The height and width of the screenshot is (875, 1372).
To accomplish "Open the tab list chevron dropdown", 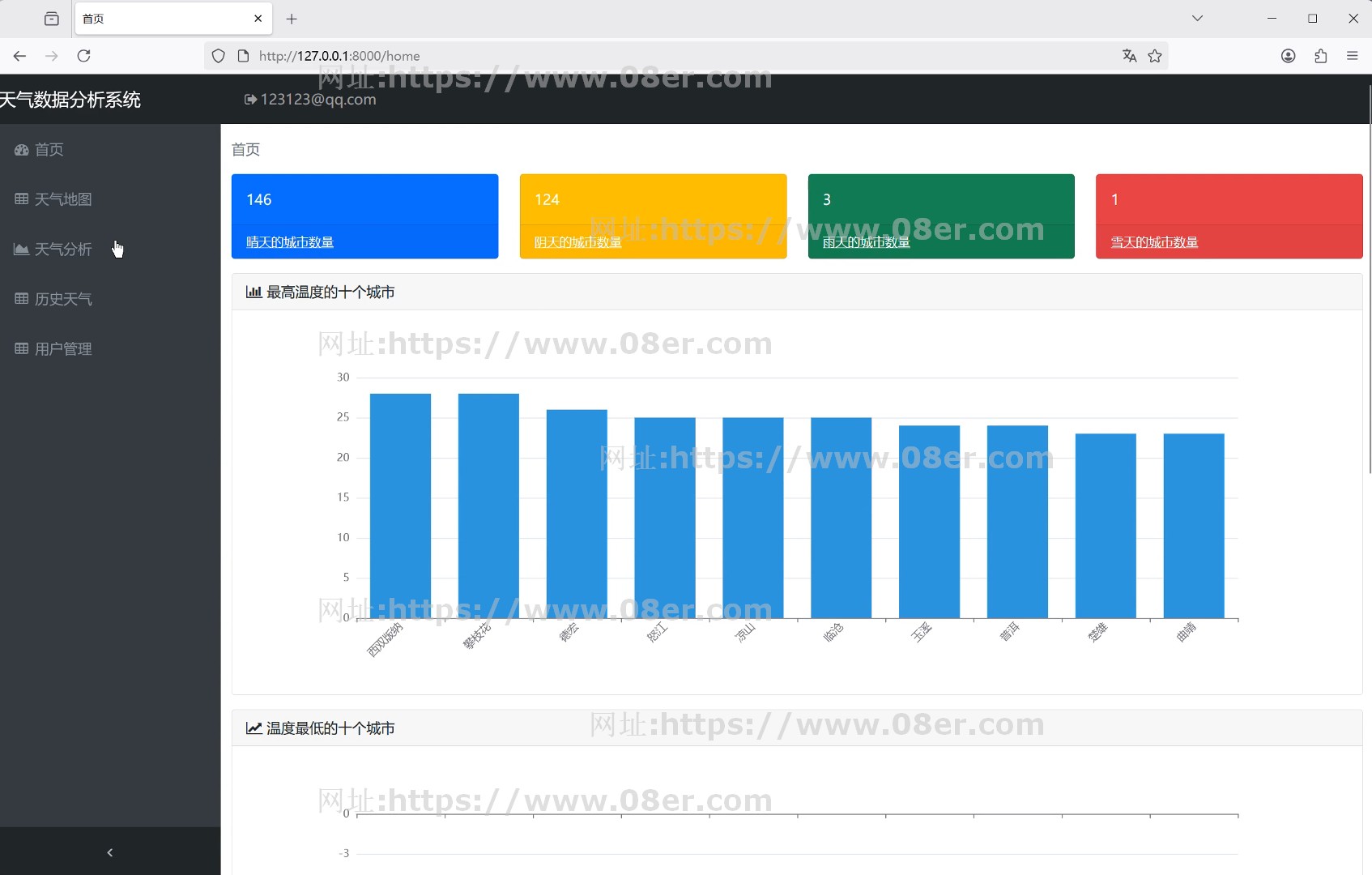I will click(x=1196, y=18).
